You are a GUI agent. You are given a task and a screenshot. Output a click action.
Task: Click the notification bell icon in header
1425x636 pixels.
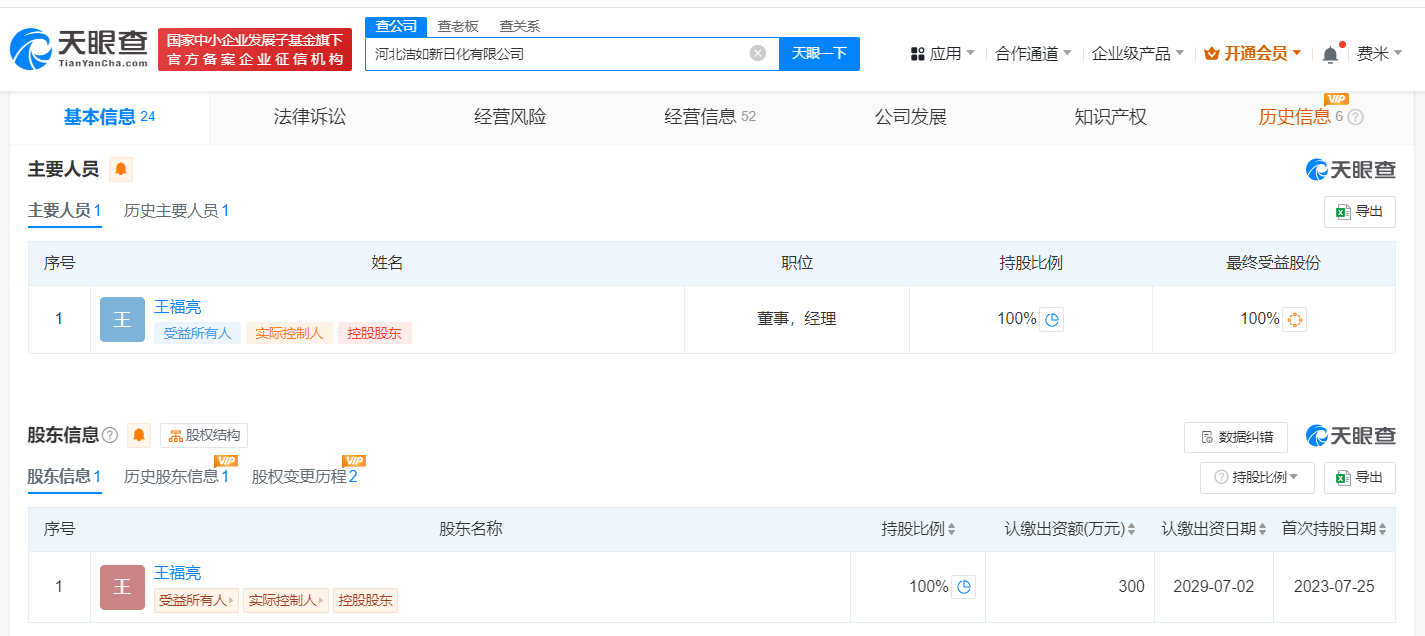1330,54
